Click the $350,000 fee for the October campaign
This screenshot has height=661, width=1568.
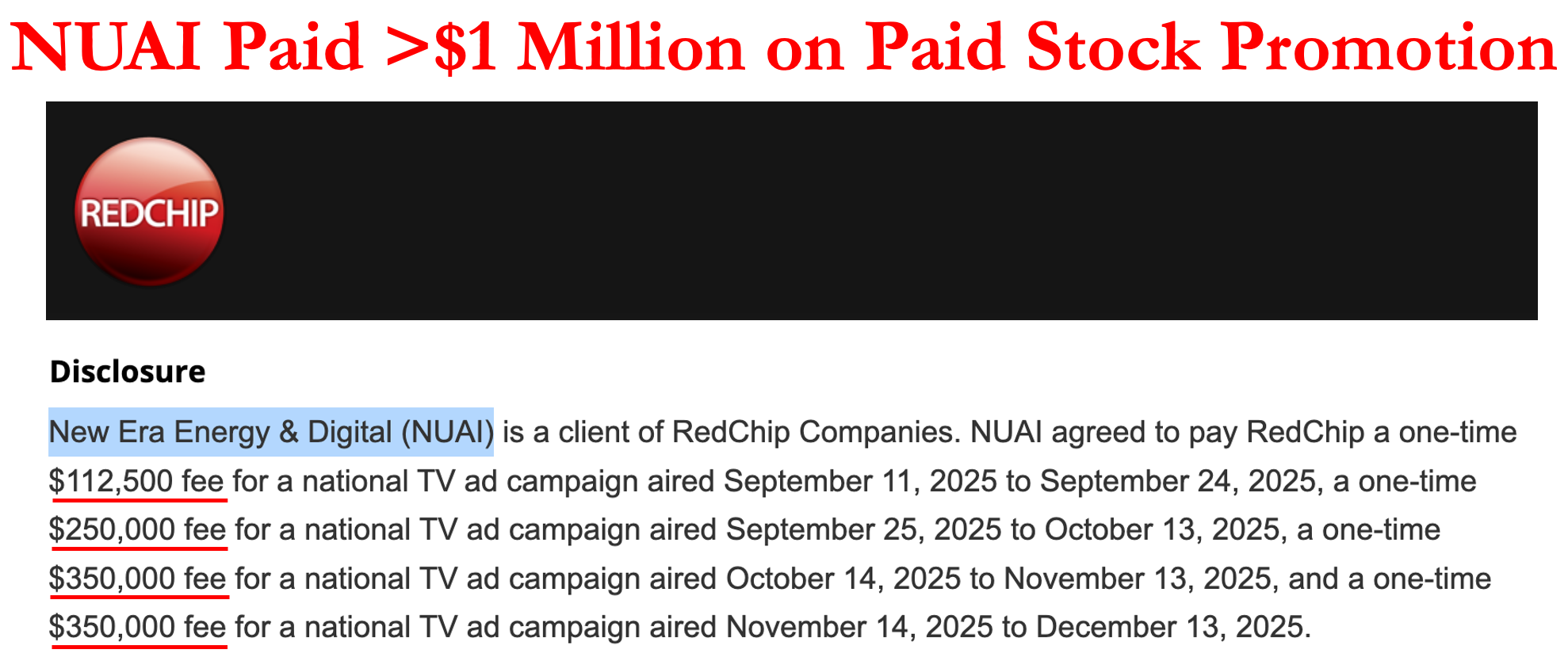[x=138, y=579]
